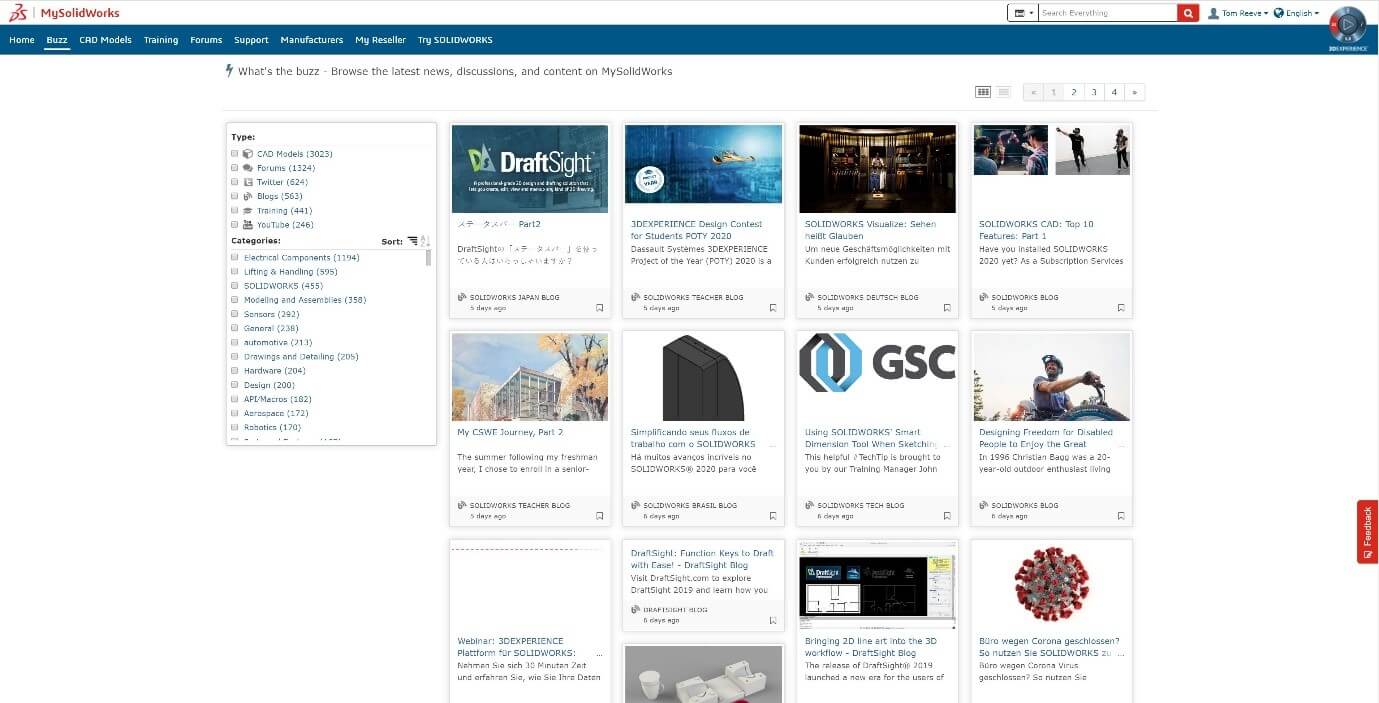Image resolution: width=1379 pixels, height=703 pixels.
Task: Sort categories by count icon
Action: pos(413,241)
